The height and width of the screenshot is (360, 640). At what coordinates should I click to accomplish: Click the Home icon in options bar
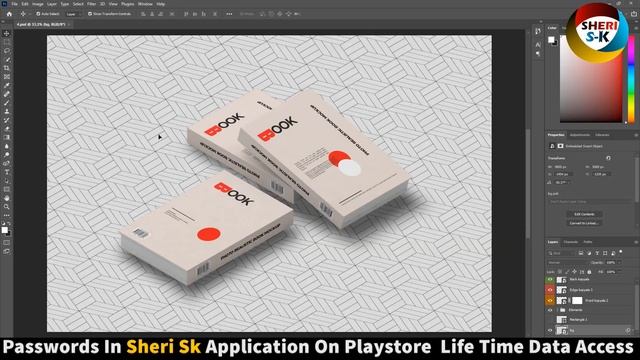tap(9, 14)
